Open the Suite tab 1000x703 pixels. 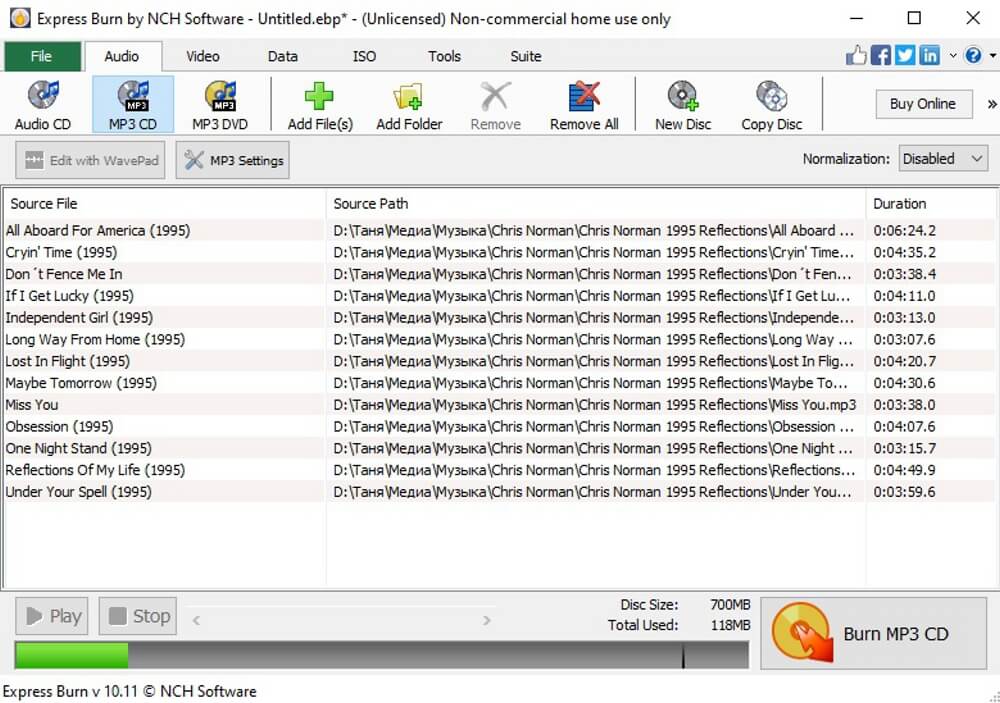pyautogui.click(x=526, y=56)
